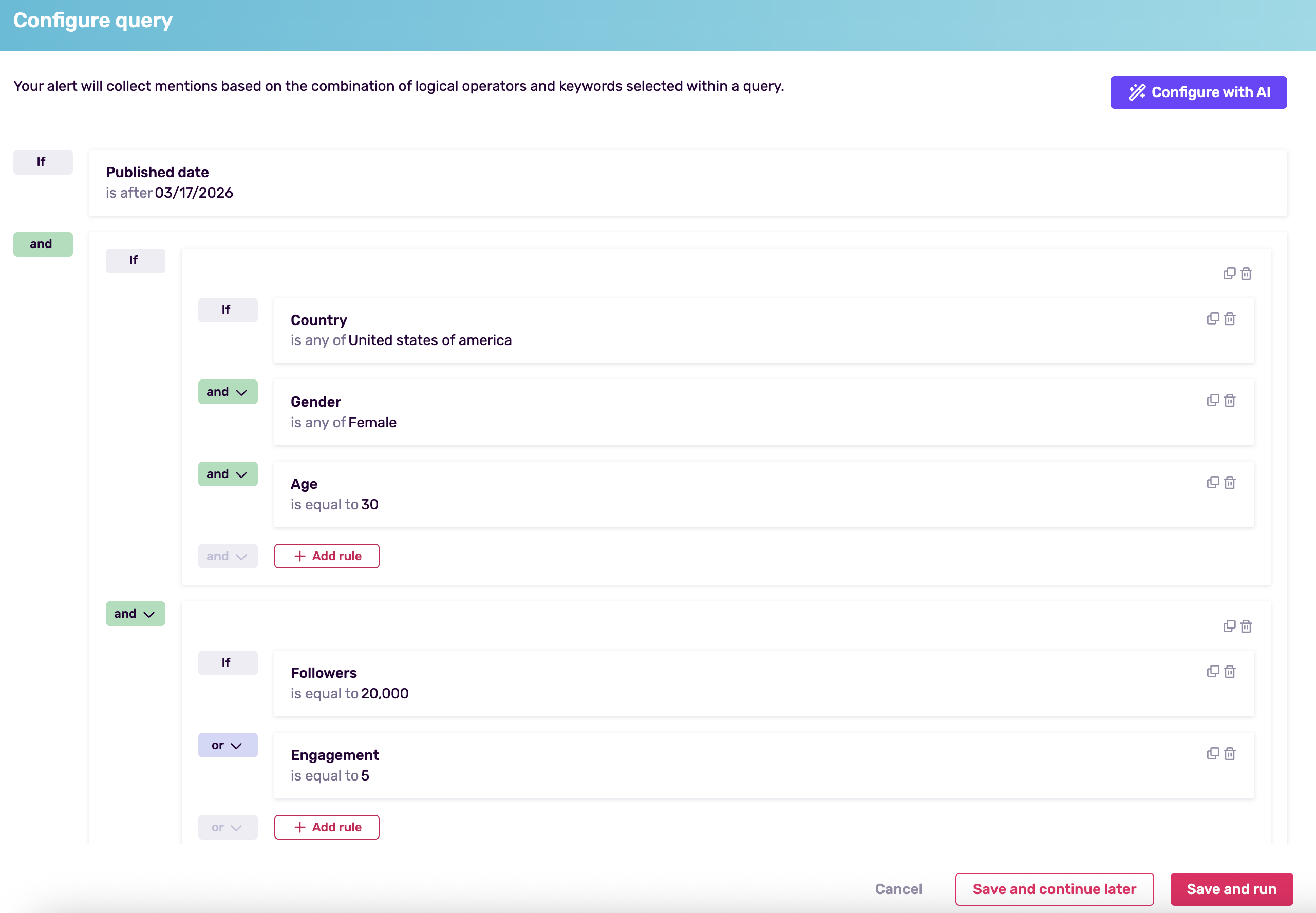Image resolution: width=1316 pixels, height=913 pixels.
Task: Delete the Age rule
Action: pos(1230,483)
